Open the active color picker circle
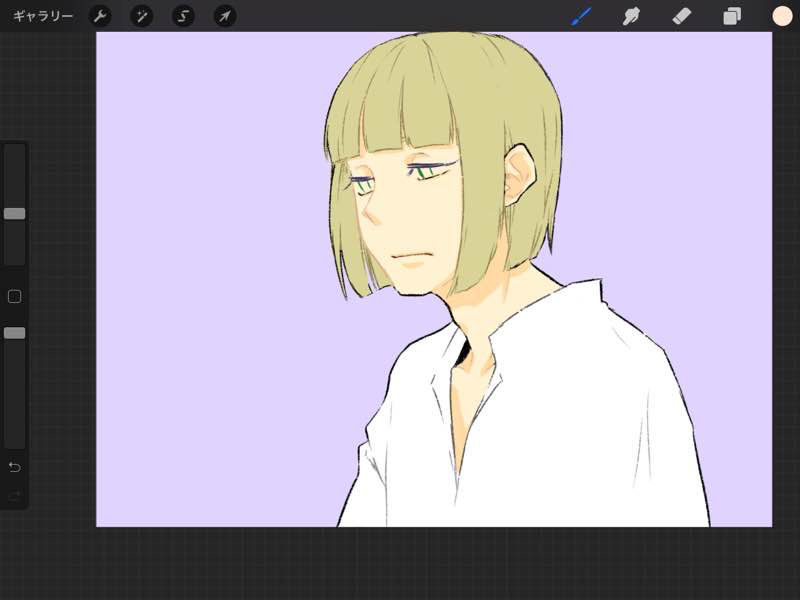This screenshot has height=600, width=800. (782, 16)
